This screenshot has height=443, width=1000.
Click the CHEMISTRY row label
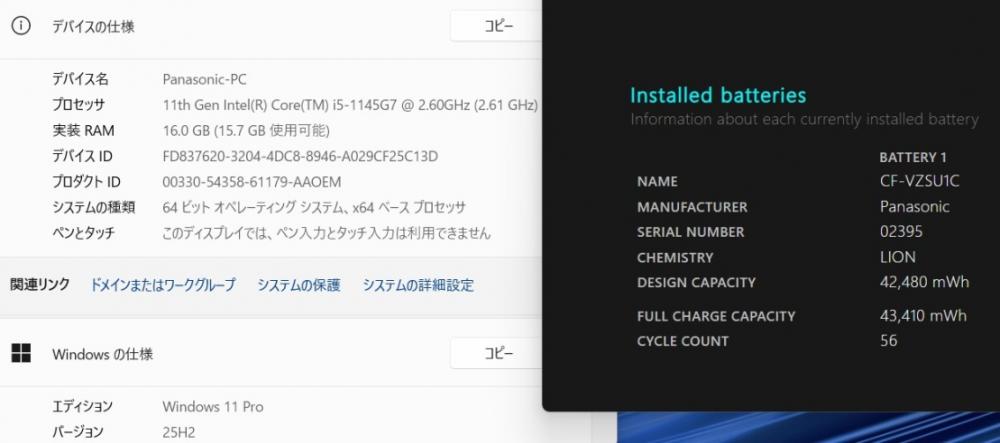[x=675, y=258]
